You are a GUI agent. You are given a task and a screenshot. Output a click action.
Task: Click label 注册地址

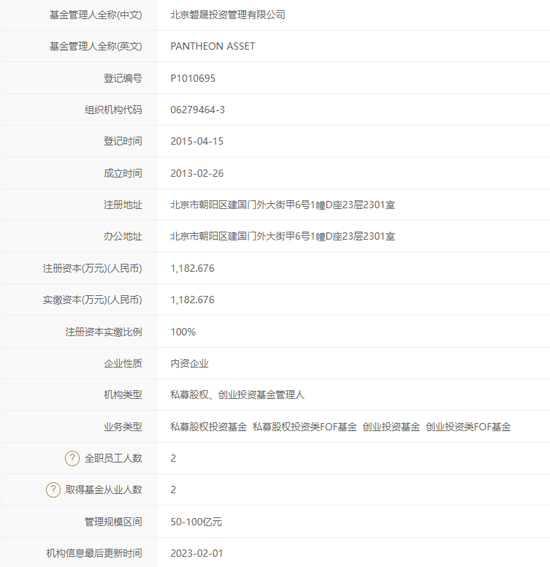pos(123,205)
